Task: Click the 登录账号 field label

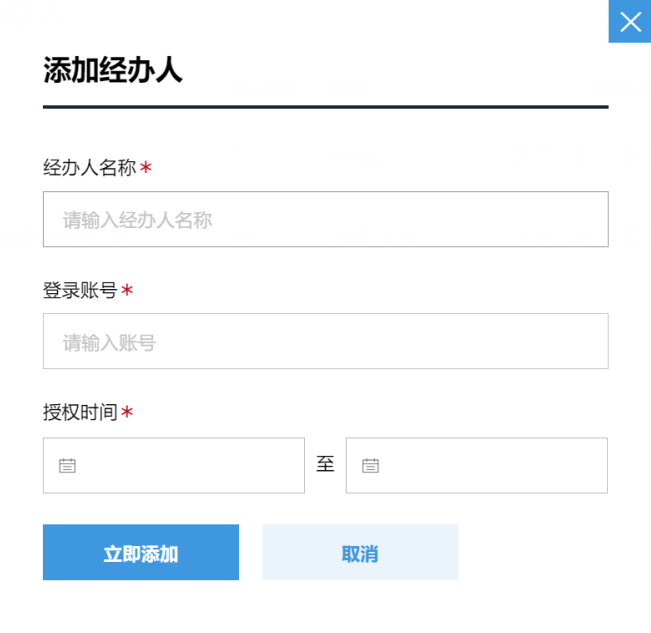Action: point(80,291)
